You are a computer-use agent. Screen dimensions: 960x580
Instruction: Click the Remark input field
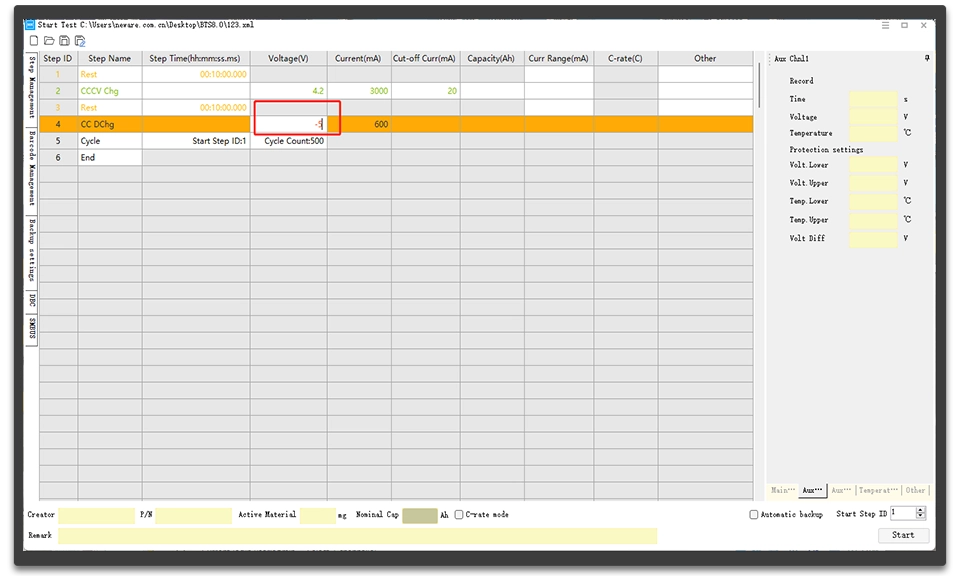358,536
